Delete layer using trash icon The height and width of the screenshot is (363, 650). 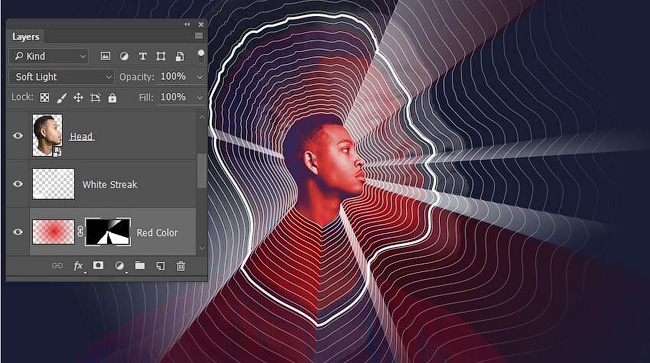181,266
